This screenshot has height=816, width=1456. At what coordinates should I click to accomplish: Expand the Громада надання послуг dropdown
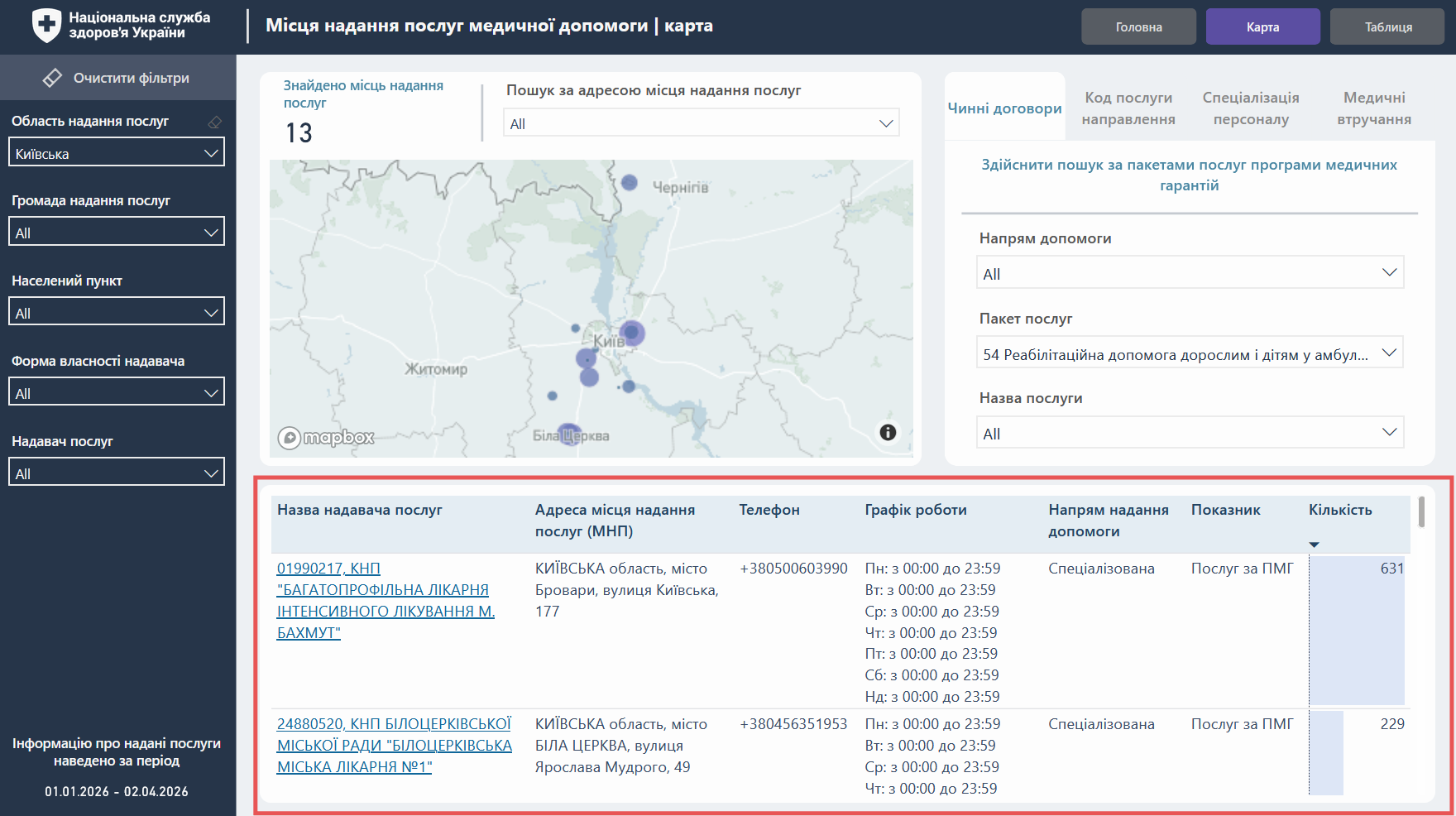pos(117,233)
